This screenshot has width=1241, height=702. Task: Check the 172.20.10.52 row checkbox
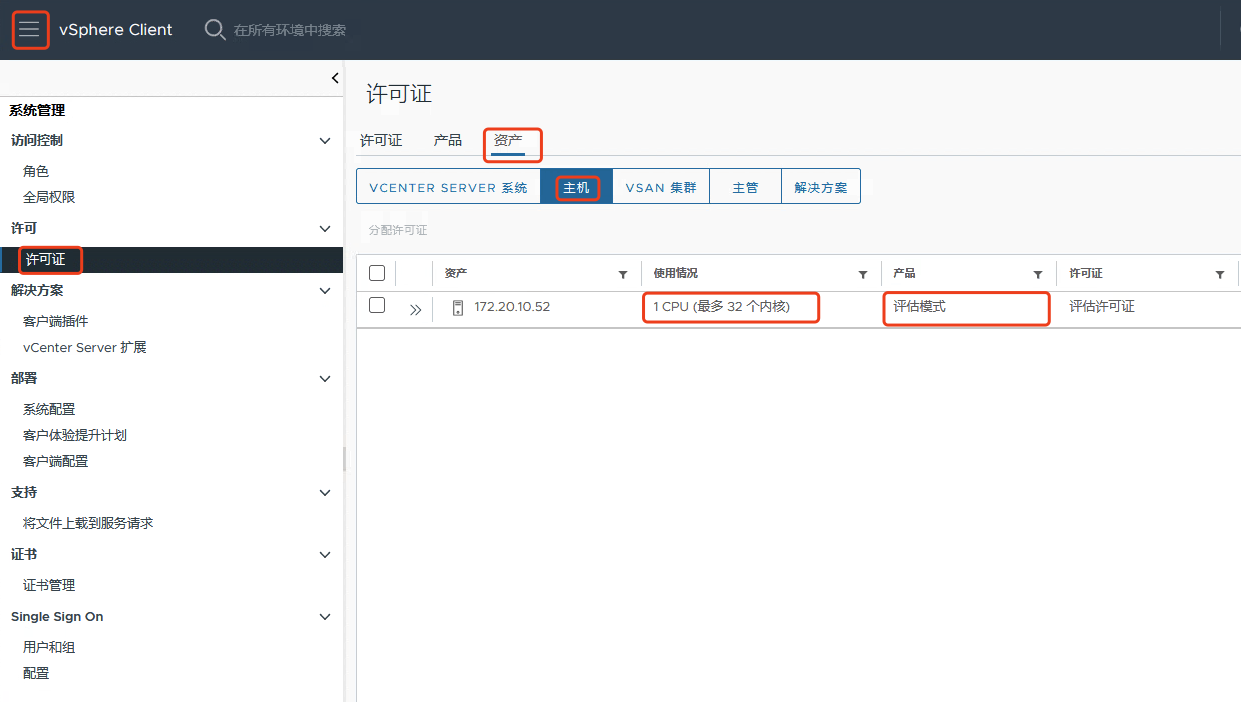(x=377, y=305)
